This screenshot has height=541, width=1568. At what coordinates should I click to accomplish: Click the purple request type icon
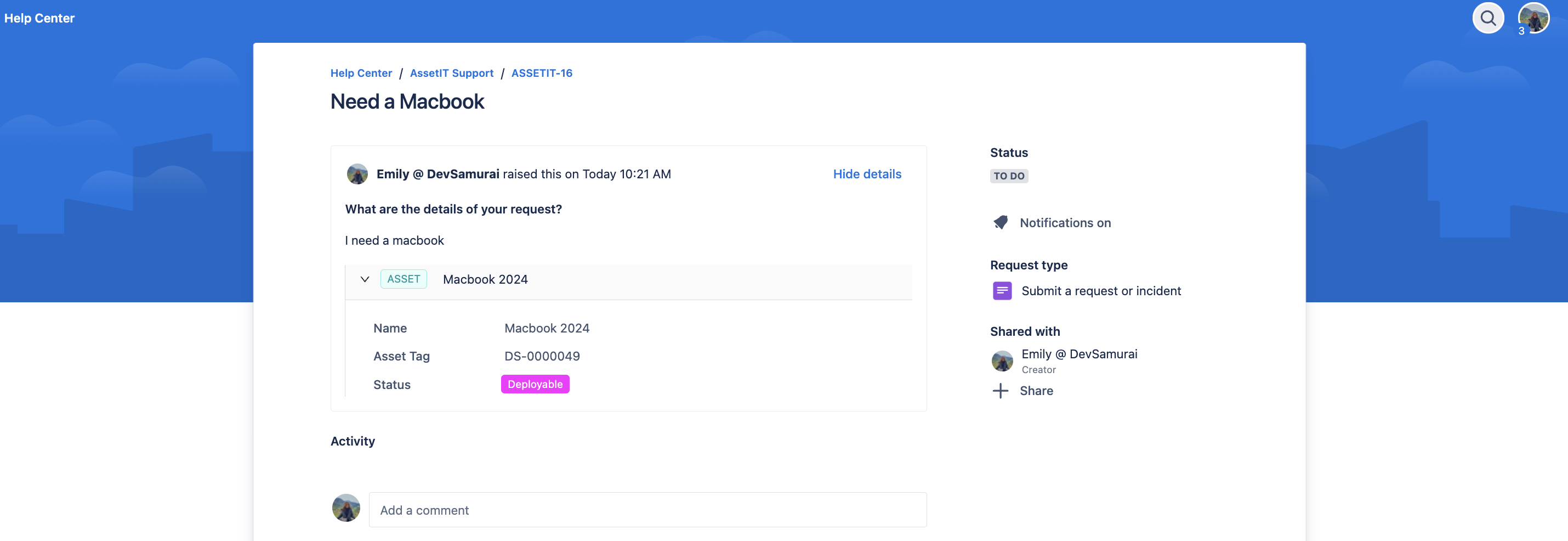point(1002,291)
